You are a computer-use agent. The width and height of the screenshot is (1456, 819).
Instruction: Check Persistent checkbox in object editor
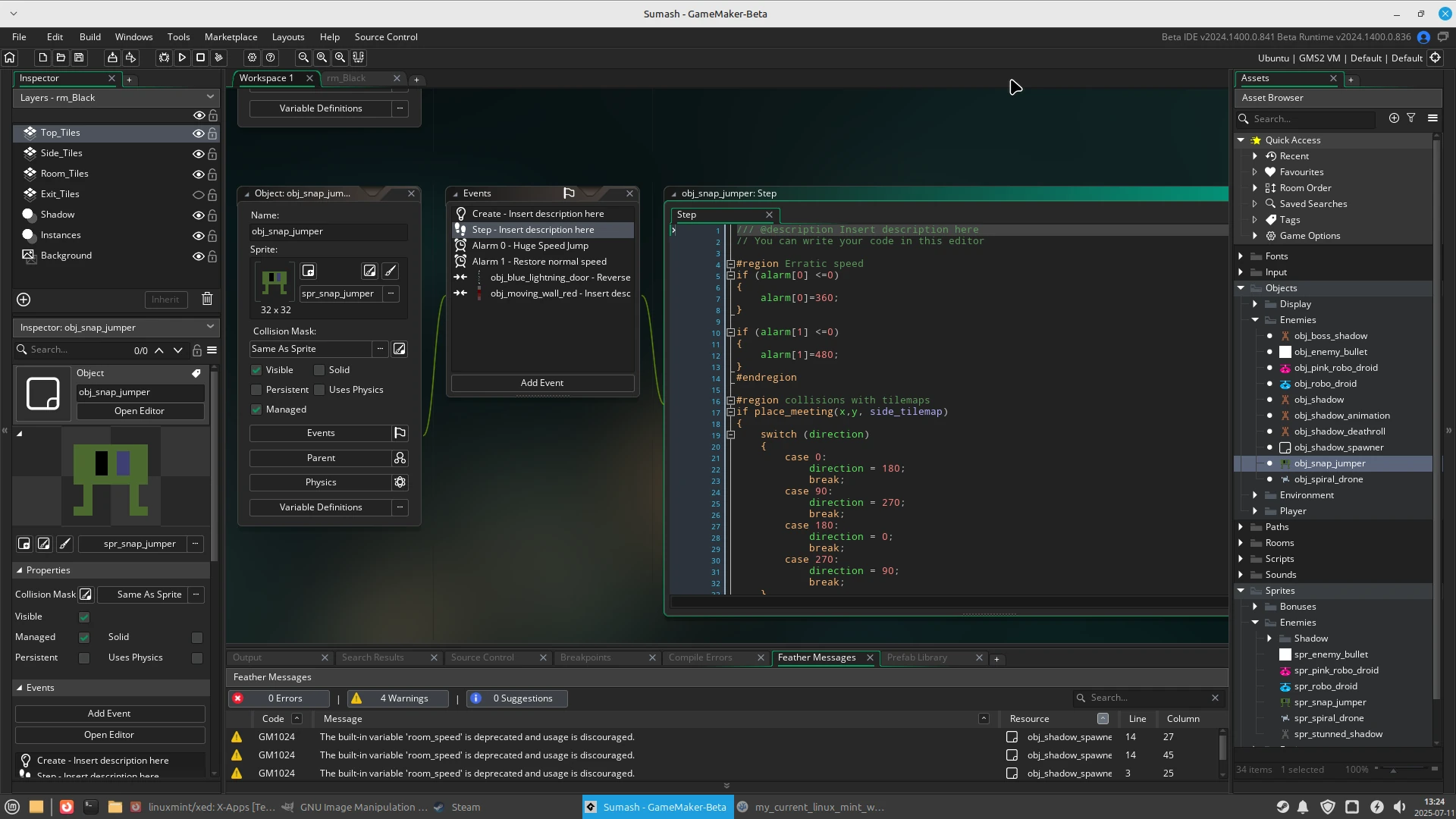[x=256, y=390]
